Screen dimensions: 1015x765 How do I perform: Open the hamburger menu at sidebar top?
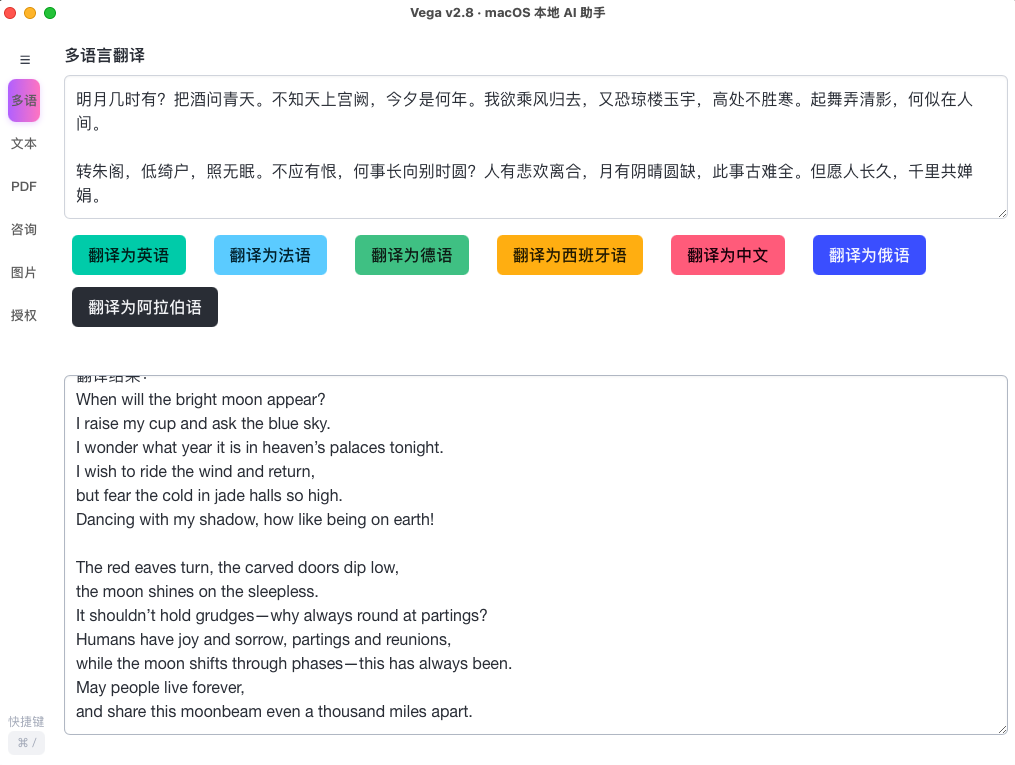pos(24,59)
